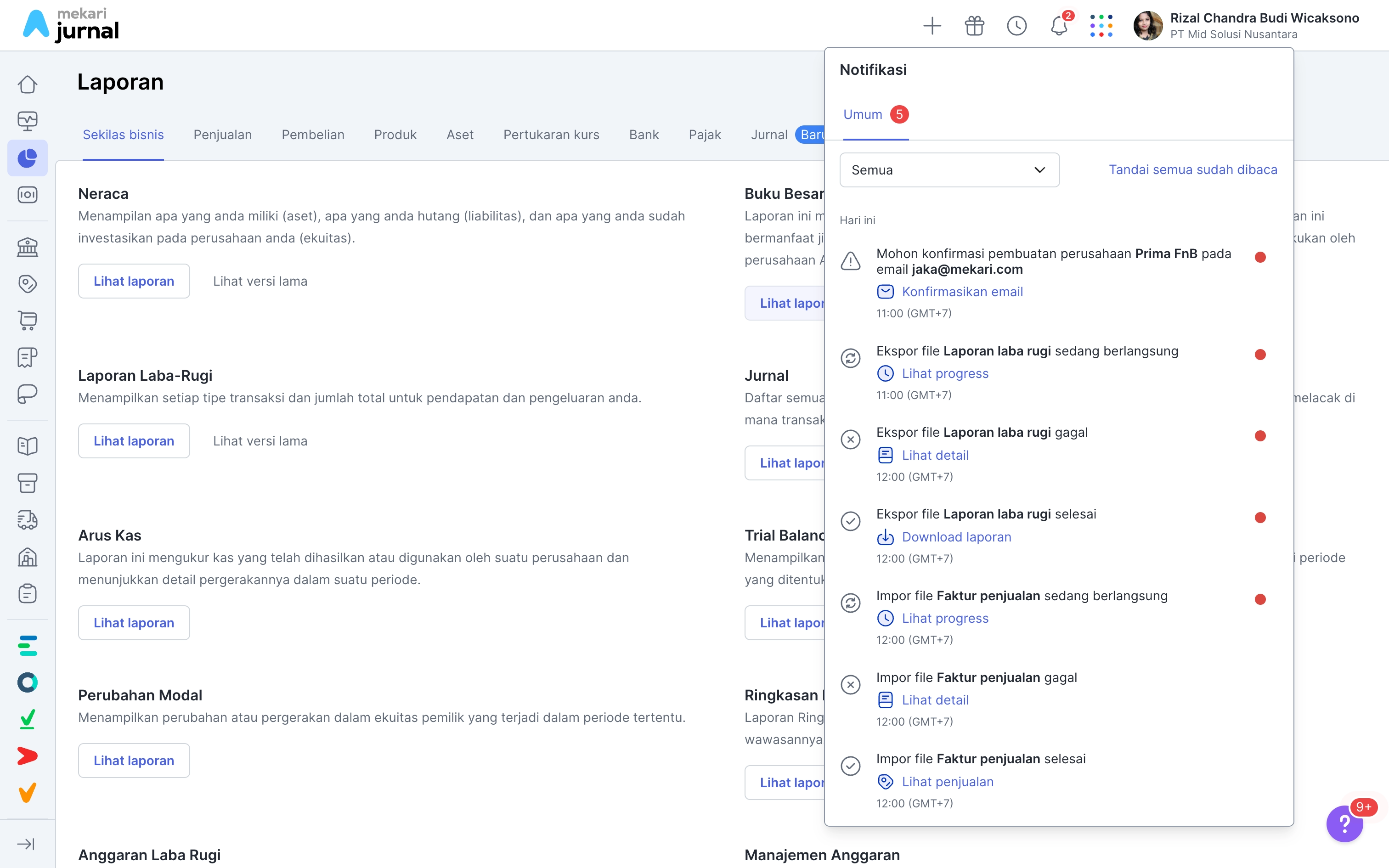The image size is (1389, 868).
Task: Click Lihat detail for failed Laporan laba rugi export
Action: pos(935,455)
